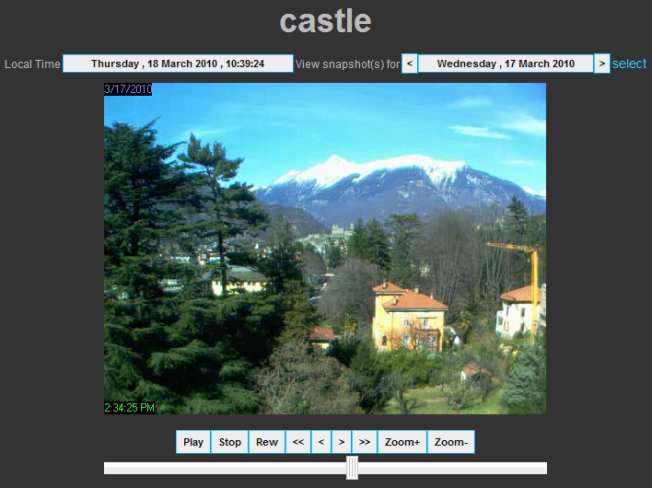Click the Local Time label
This screenshot has height=488, width=652.
[x=32, y=64]
